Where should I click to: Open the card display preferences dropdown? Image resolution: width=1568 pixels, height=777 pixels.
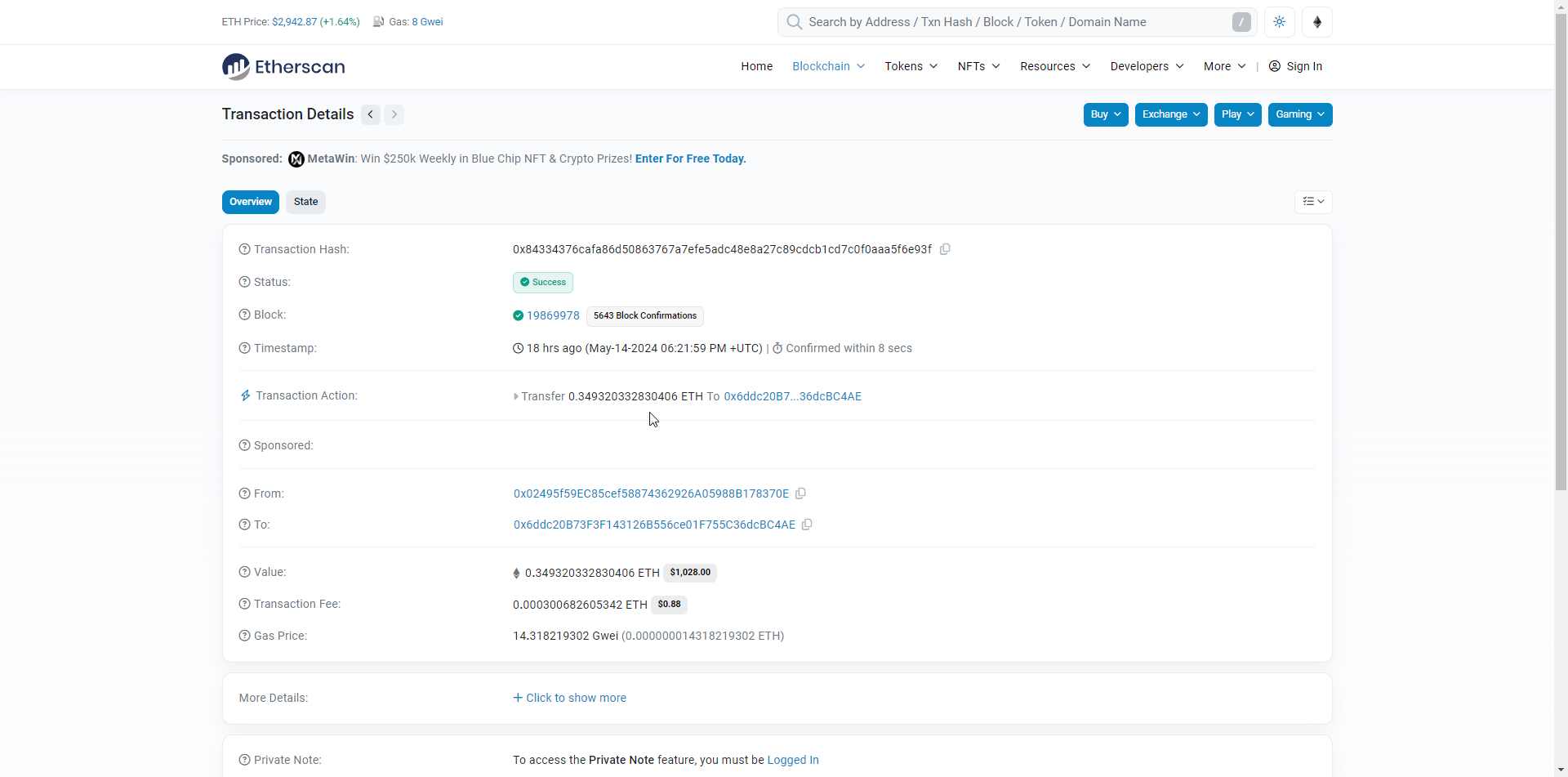(x=1312, y=202)
